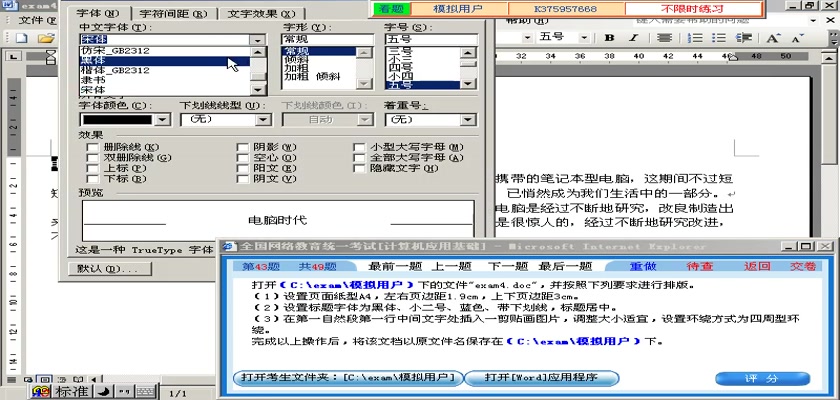This screenshot has width=840, height=400.
Task: Tick the 下标 subscript checkbox
Action: tap(93, 179)
